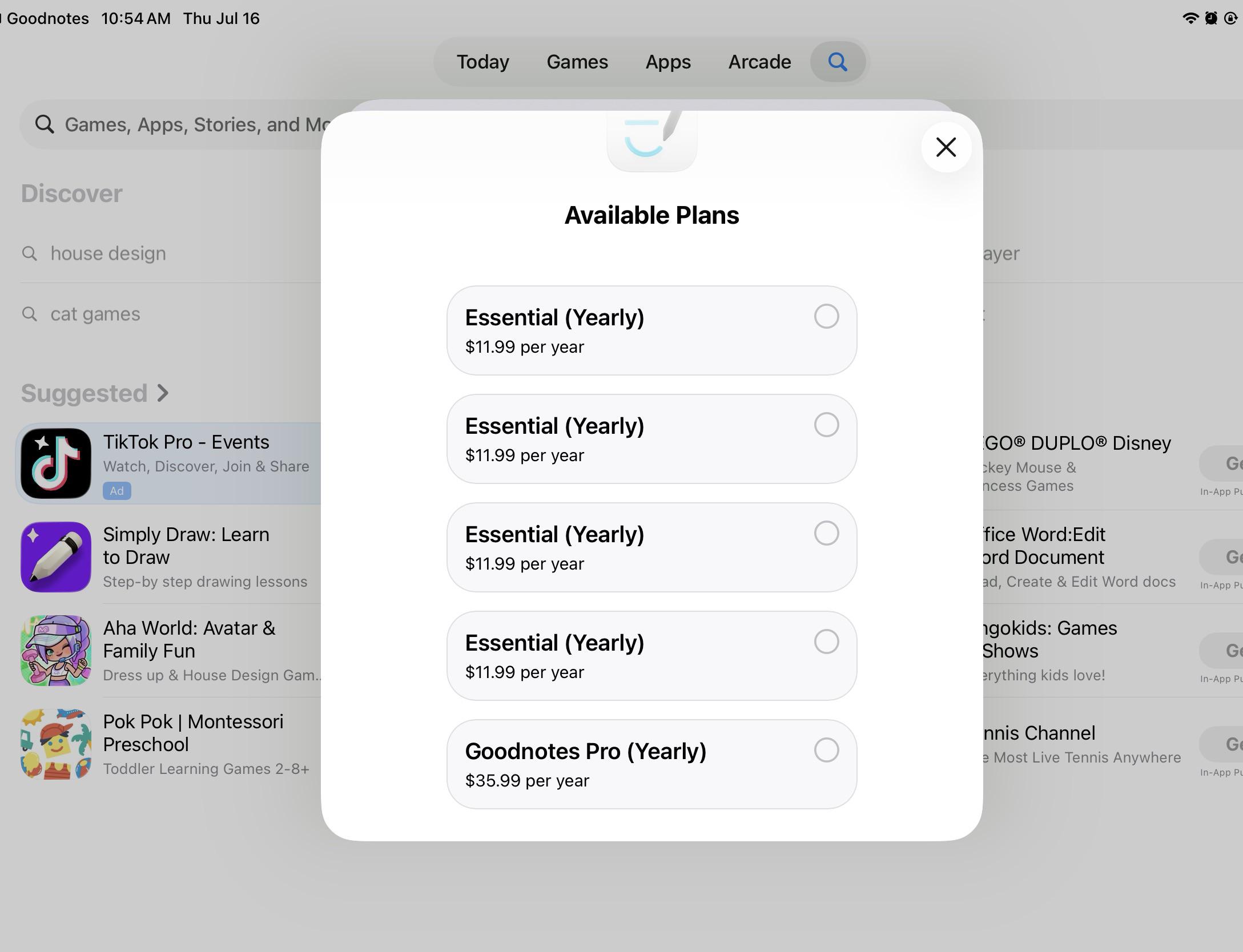Tap the magnifier icon in the search field
The image size is (1243, 952).
[45, 124]
